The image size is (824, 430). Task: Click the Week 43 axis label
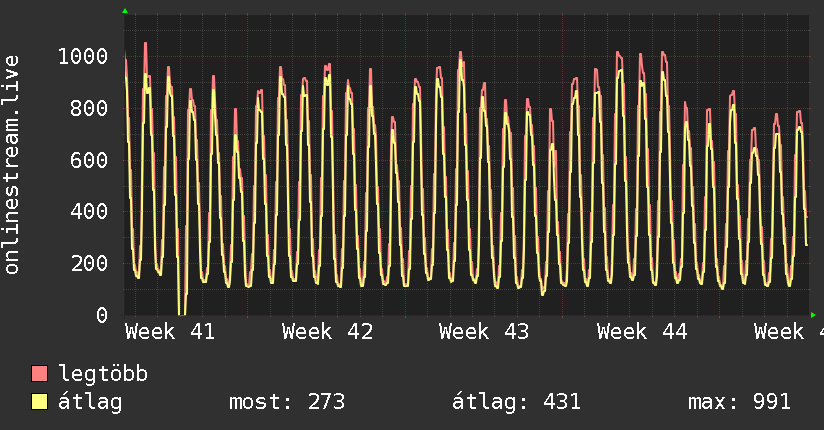[484, 332]
